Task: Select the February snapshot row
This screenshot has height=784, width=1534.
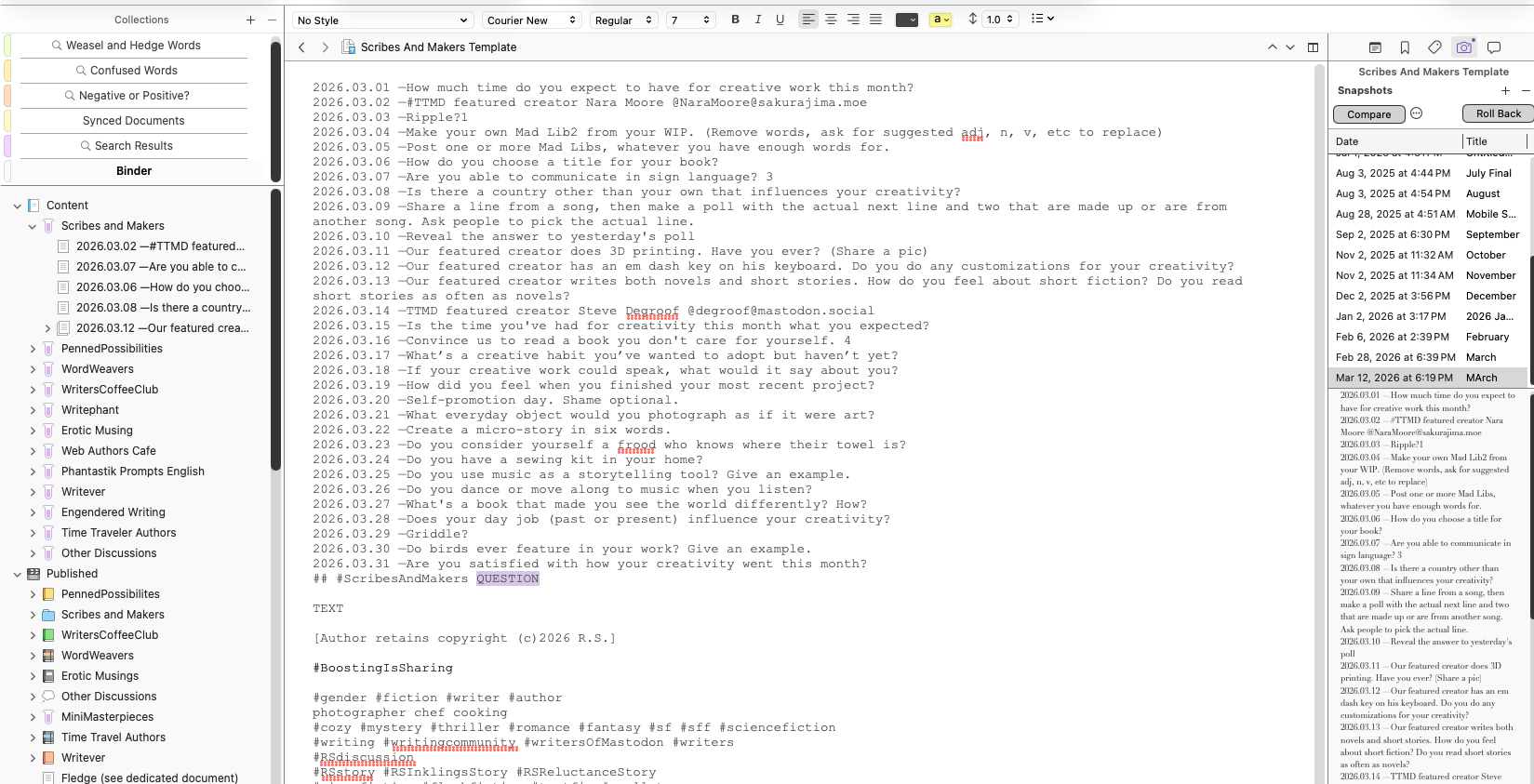Action: point(1428,337)
